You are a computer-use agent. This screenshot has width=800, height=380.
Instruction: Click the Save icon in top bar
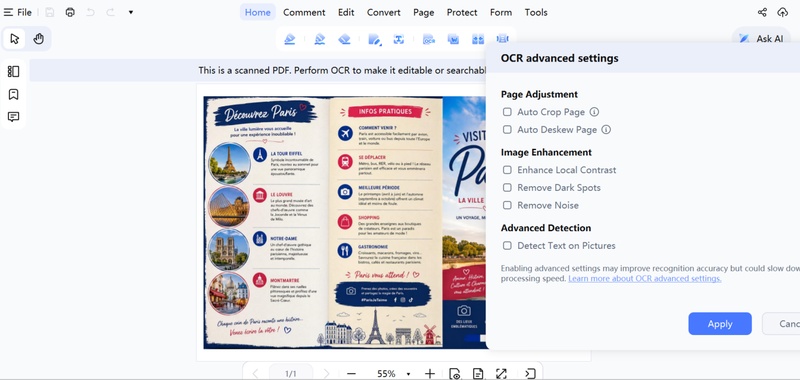pos(49,12)
